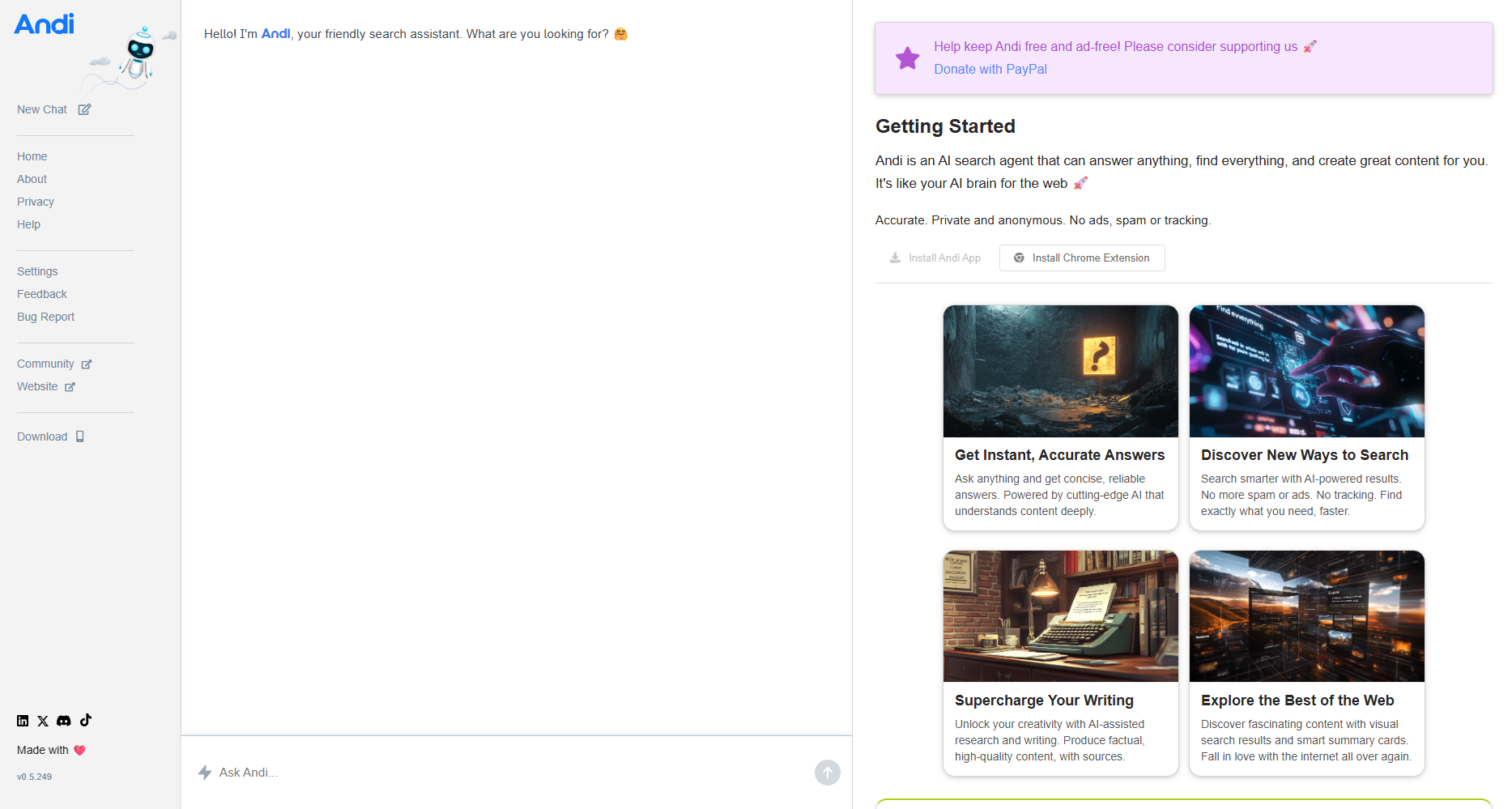Click the blue Andi name in greeting

click(x=275, y=34)
